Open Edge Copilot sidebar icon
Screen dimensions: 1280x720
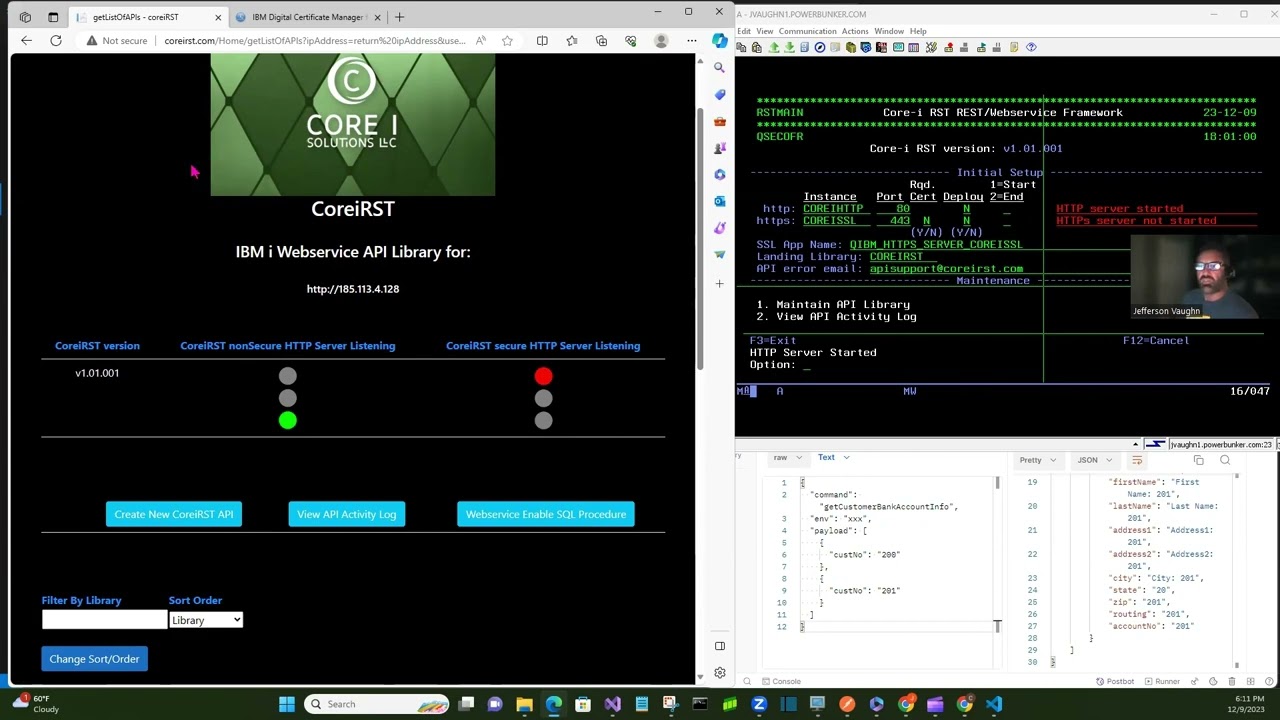point(720,41)
